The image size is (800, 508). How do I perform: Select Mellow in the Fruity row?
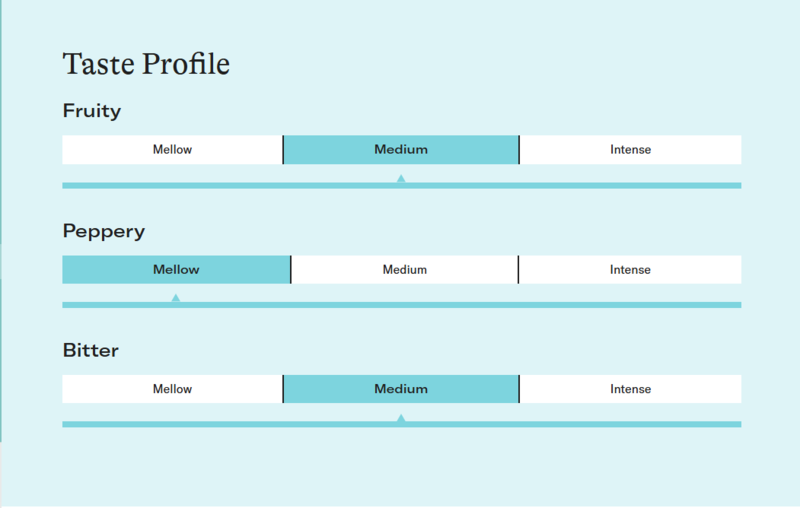click(x=172, y=150)
